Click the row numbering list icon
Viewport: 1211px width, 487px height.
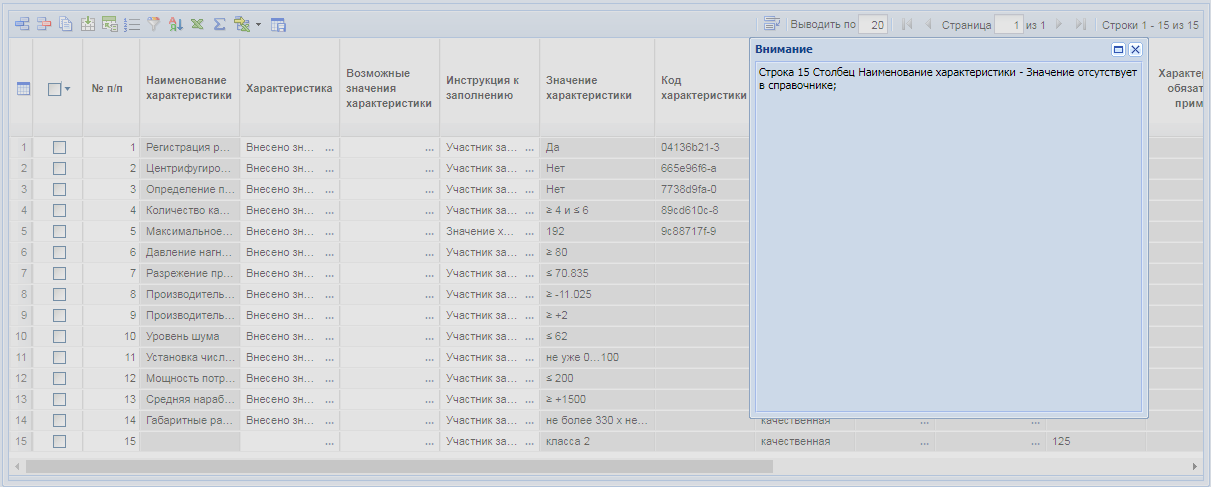pos(131,24)
